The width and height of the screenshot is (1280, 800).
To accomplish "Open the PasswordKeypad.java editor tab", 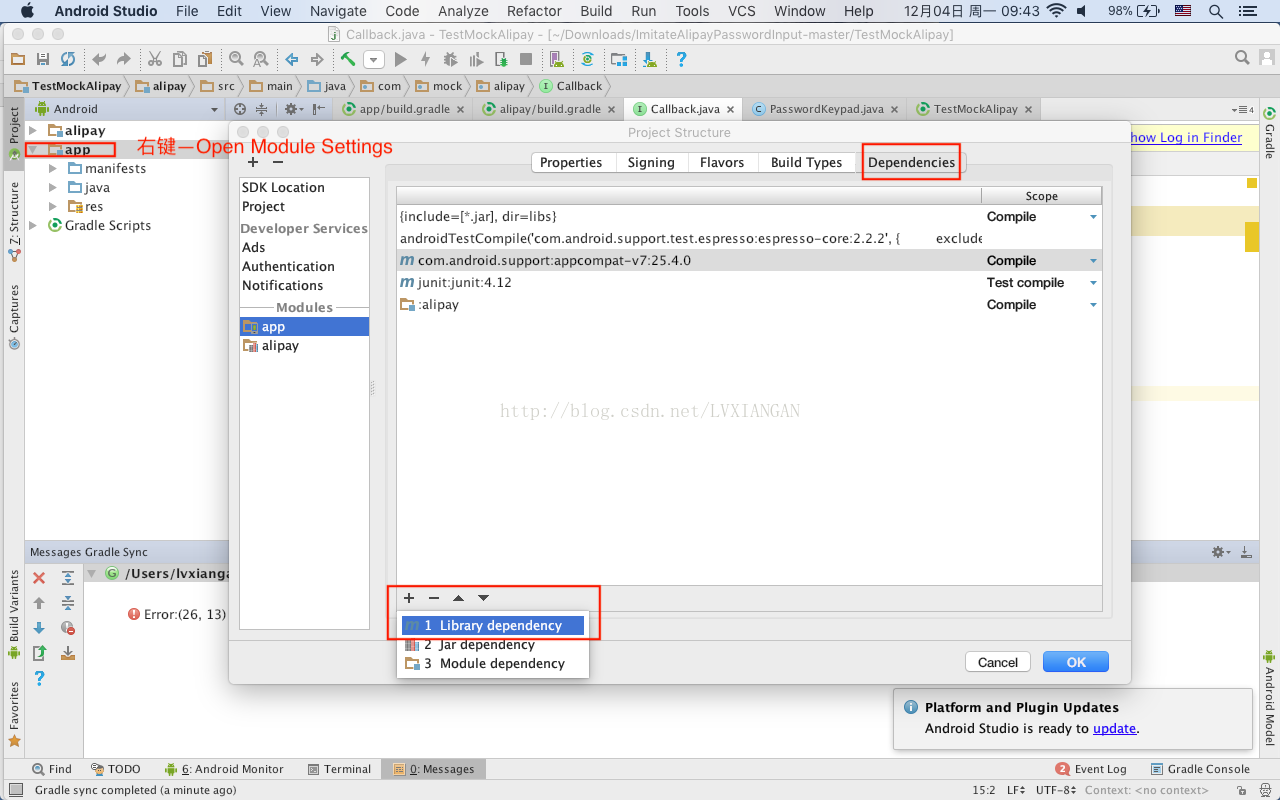I will coord(826,109).
